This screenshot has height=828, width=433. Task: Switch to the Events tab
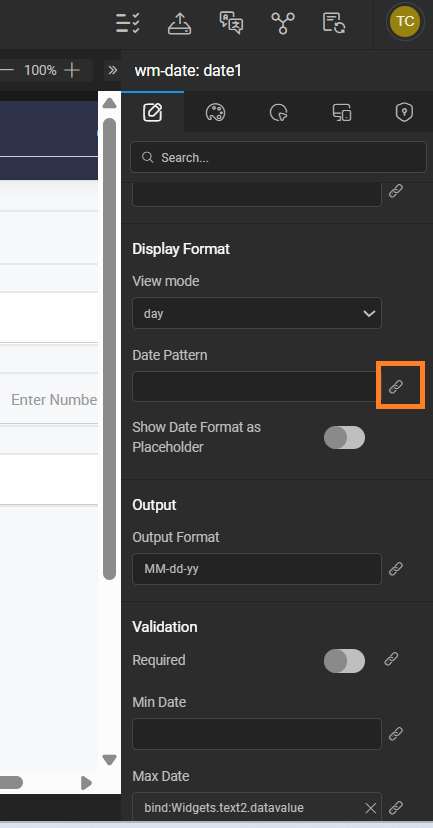pos(279,112)
